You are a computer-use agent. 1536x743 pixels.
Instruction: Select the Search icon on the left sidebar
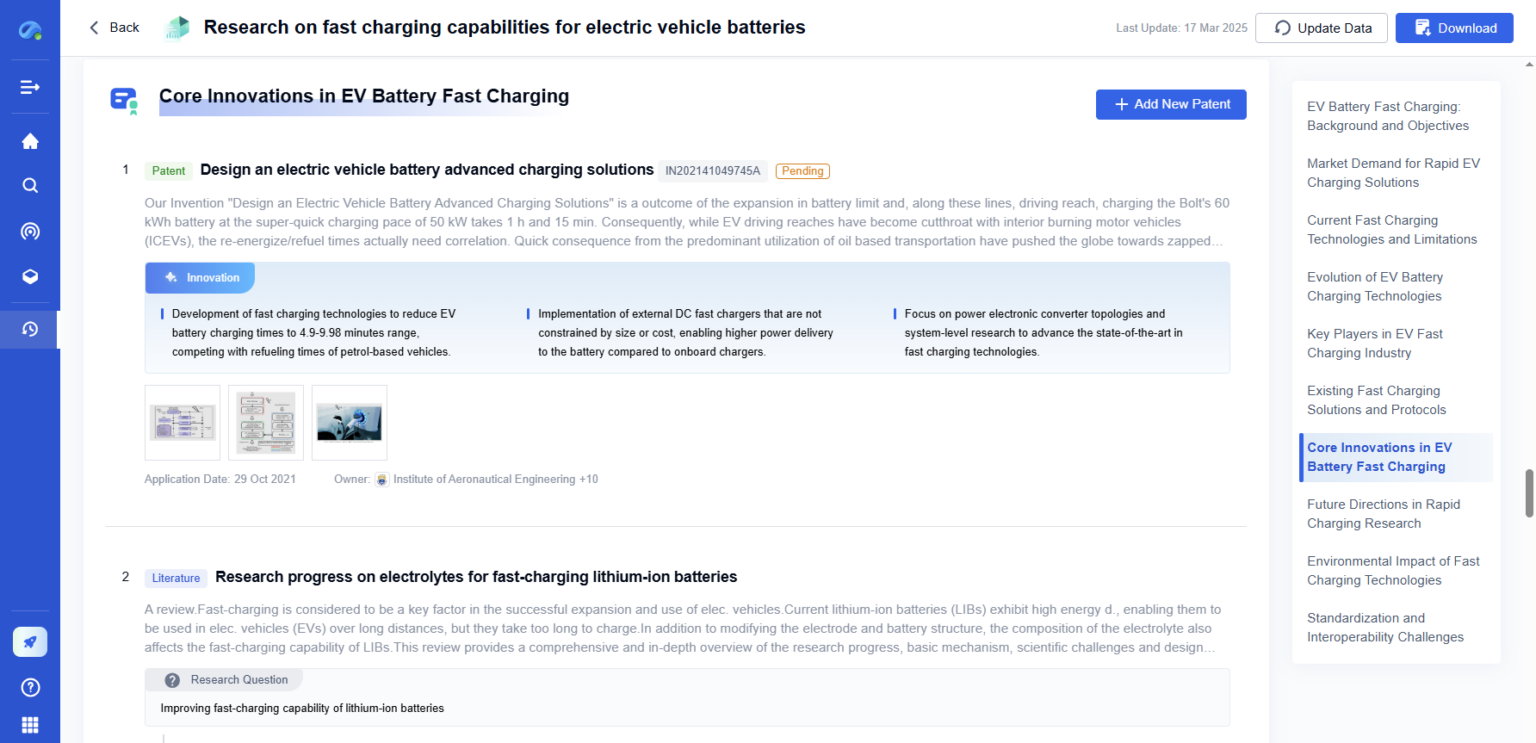[30, 185]
